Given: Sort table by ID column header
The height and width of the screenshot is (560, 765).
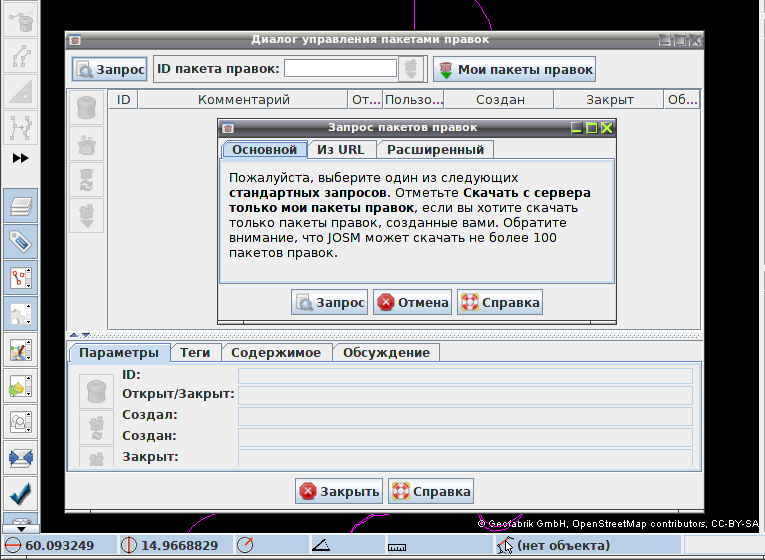Looking at the screenshot, I should [x=123, y=100].
